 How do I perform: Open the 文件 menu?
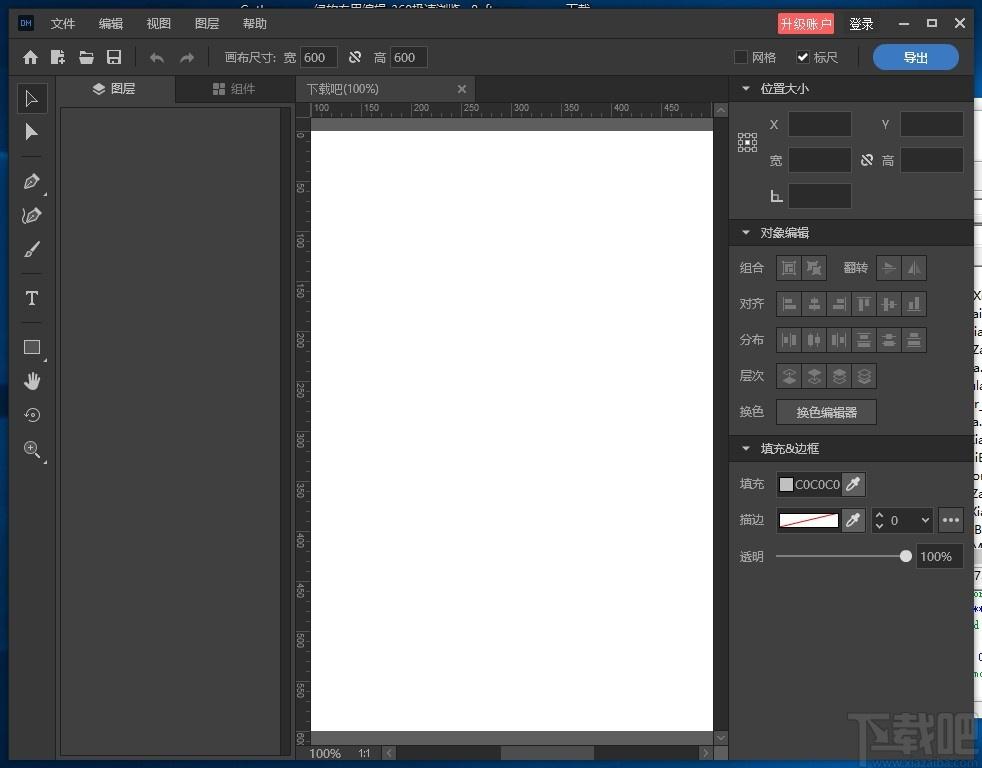pos(63,24)
